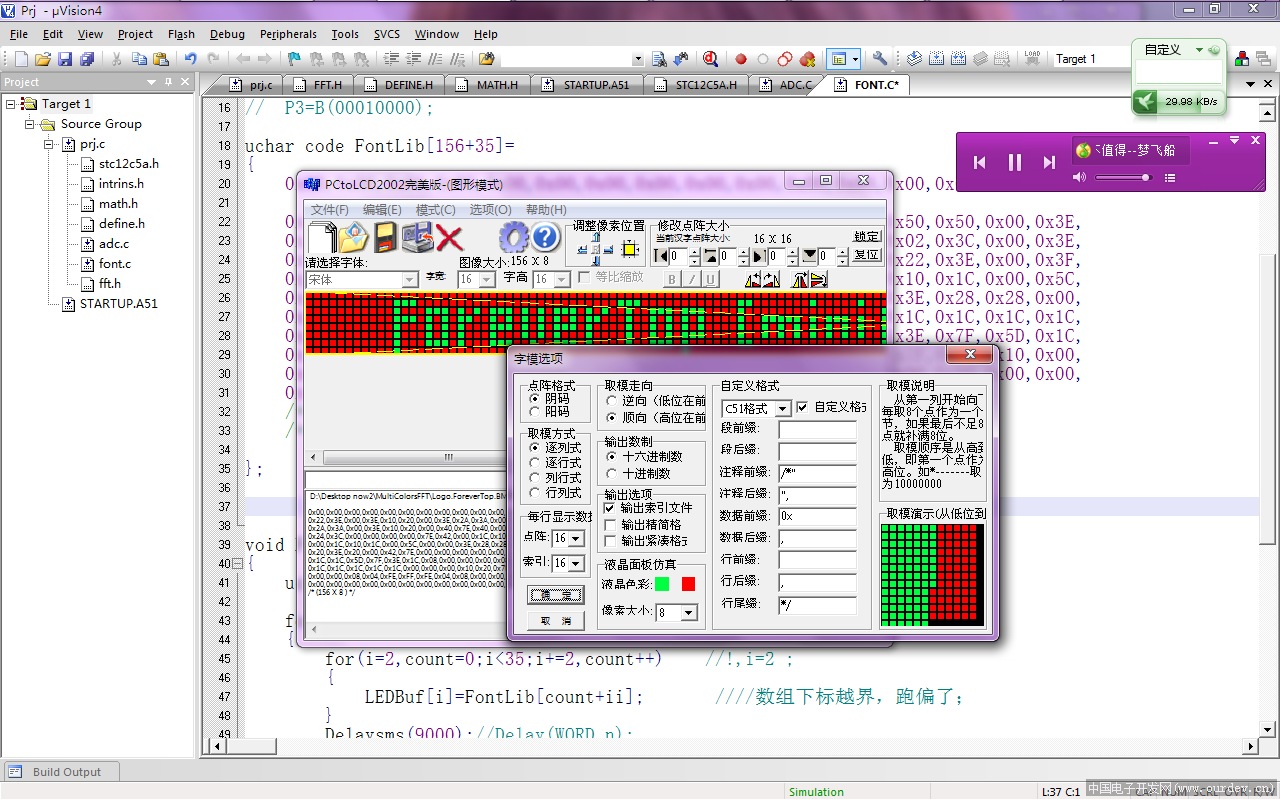Start debug session with the magnifier 'd' icon
The width and height of the screenshot is (1280, 800).
(710, 59)
